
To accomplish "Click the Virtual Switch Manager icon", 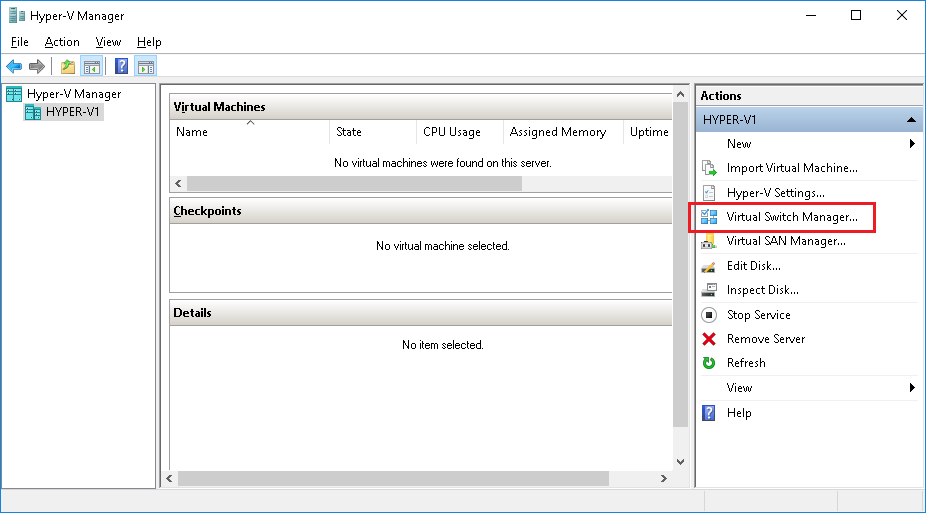I will (x=709, y=217).
